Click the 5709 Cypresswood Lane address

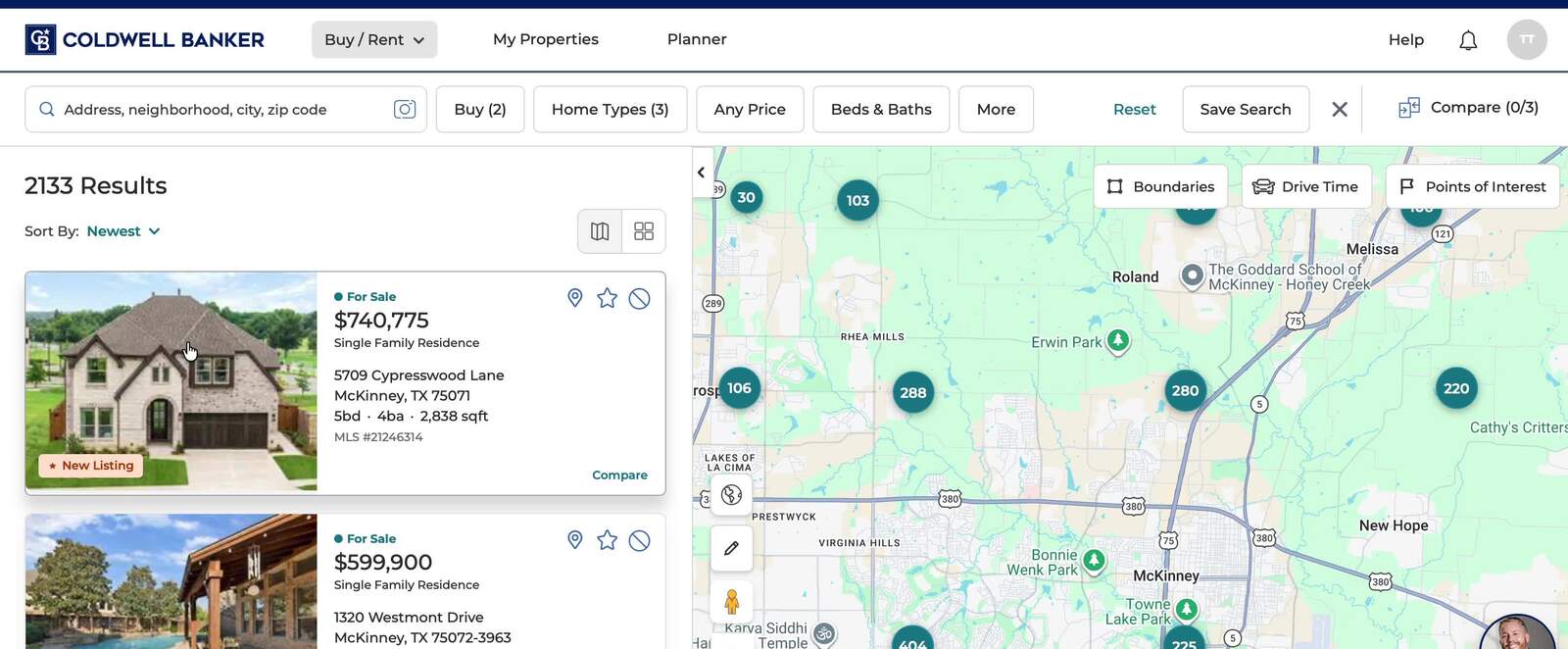(x=419, y=385)
